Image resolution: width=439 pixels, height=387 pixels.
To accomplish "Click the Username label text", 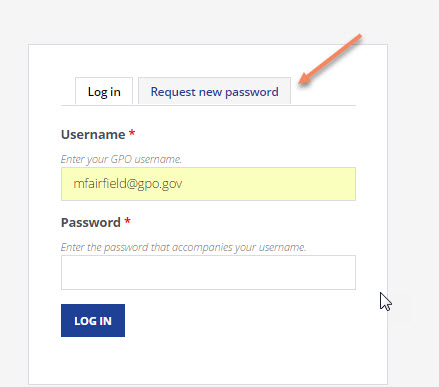I will click(93, 135).
